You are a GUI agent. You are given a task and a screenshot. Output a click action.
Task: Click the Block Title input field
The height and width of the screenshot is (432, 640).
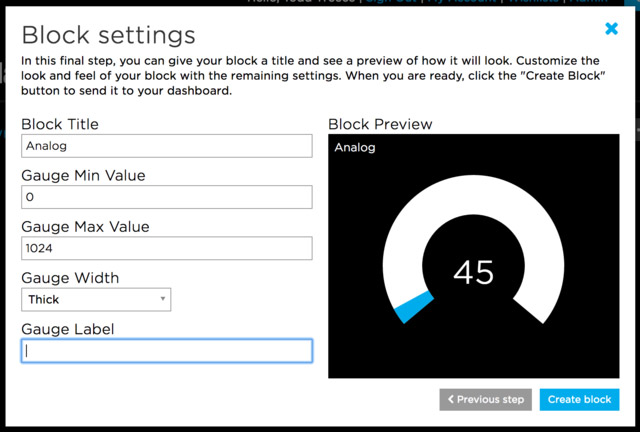pyautogui.click(x=166, y=146)
